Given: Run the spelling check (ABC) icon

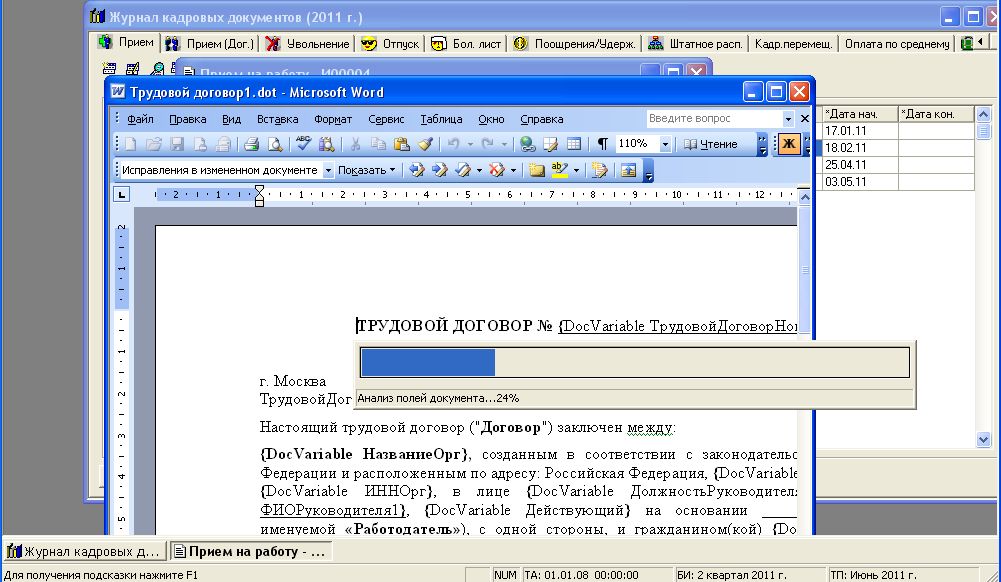Looking at the screenshot, I should (303, 144).
